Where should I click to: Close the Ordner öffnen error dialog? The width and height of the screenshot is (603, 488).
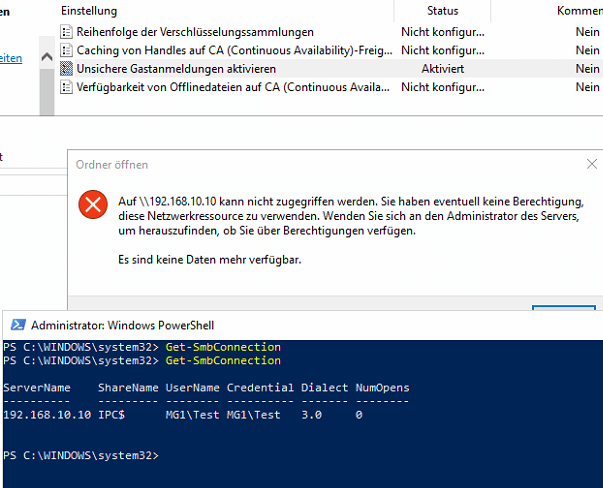pyautogui.click(x=591, y=163)
